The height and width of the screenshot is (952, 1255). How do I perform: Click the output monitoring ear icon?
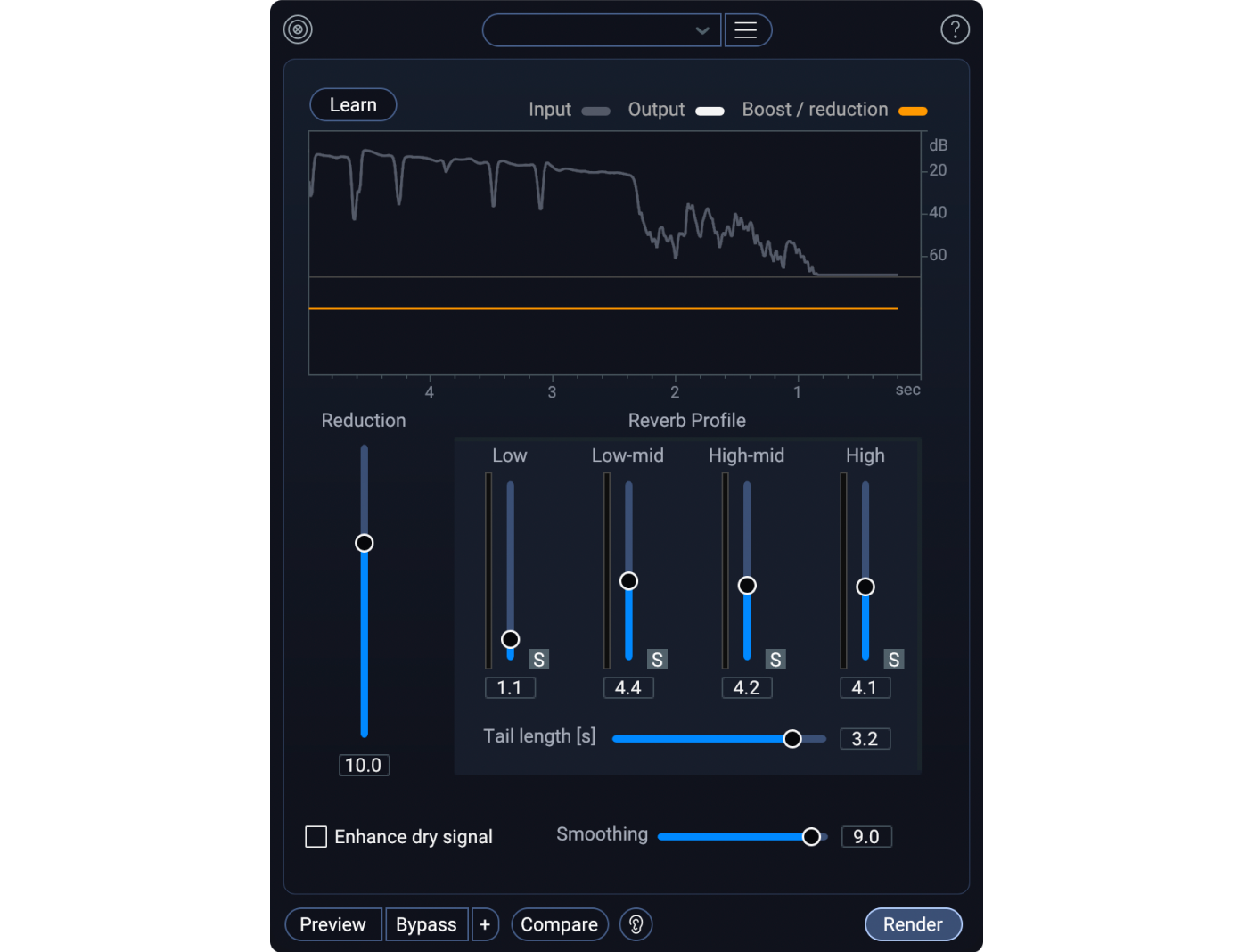click(x=636, y=924)
